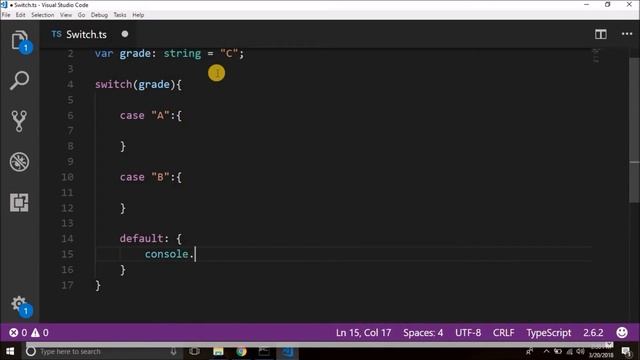The image size is (640, 360).
Task: Click the Spaces: 4 indentation setting
Action: (x=423, y=333)
